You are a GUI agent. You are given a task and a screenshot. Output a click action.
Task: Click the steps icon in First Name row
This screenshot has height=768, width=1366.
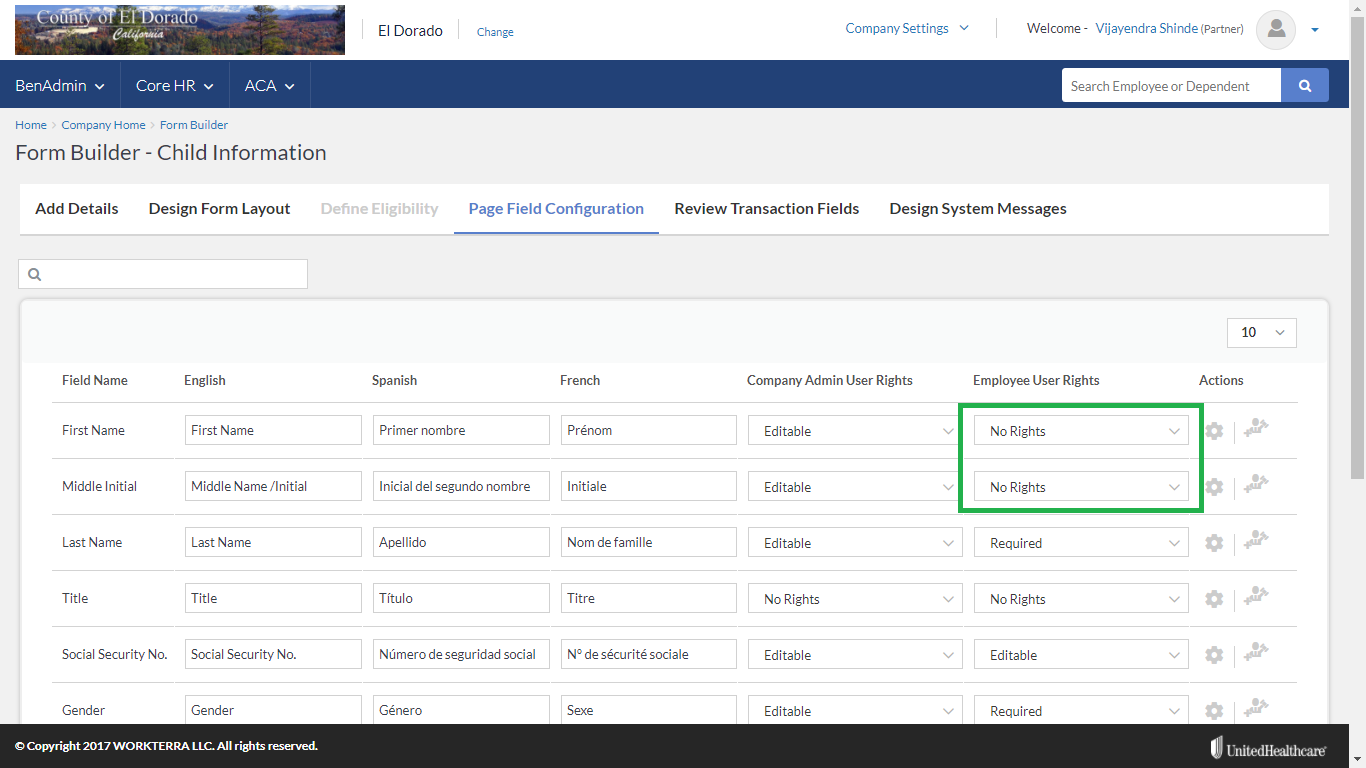[x=1256, y=428]
